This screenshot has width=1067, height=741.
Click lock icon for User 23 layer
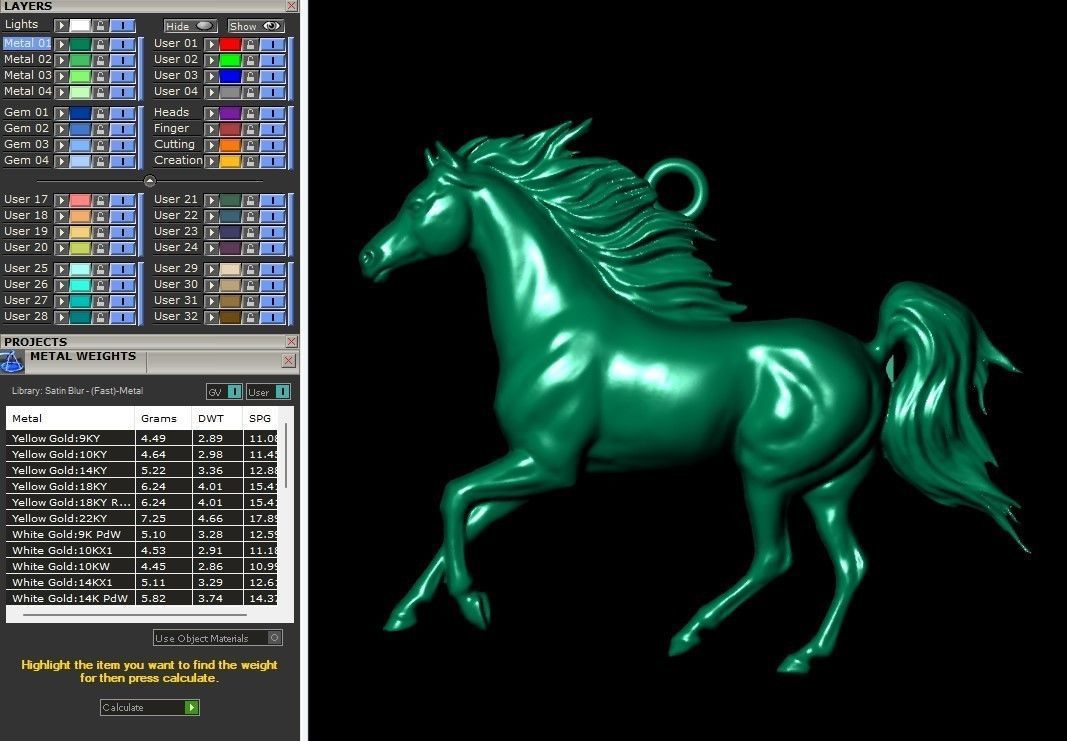click(250, 232)
